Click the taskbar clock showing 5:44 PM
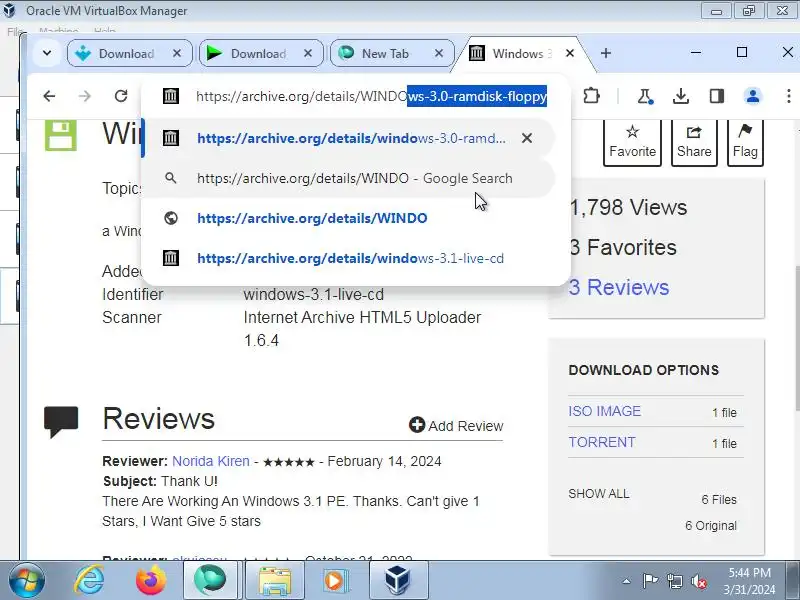This screenshot has width=800, height=600. (x=749, y=581)
